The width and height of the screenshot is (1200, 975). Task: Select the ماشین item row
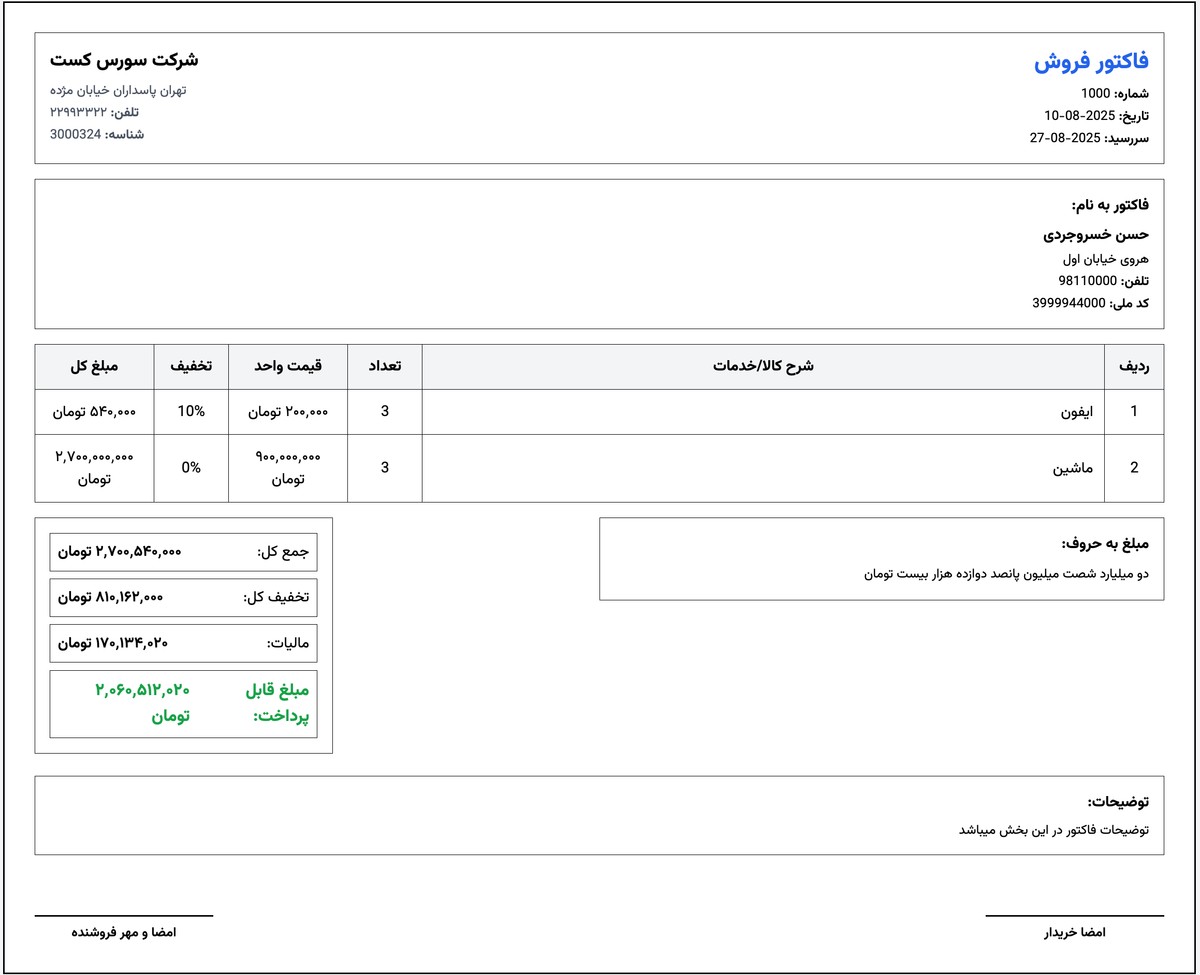point(1074,467)
